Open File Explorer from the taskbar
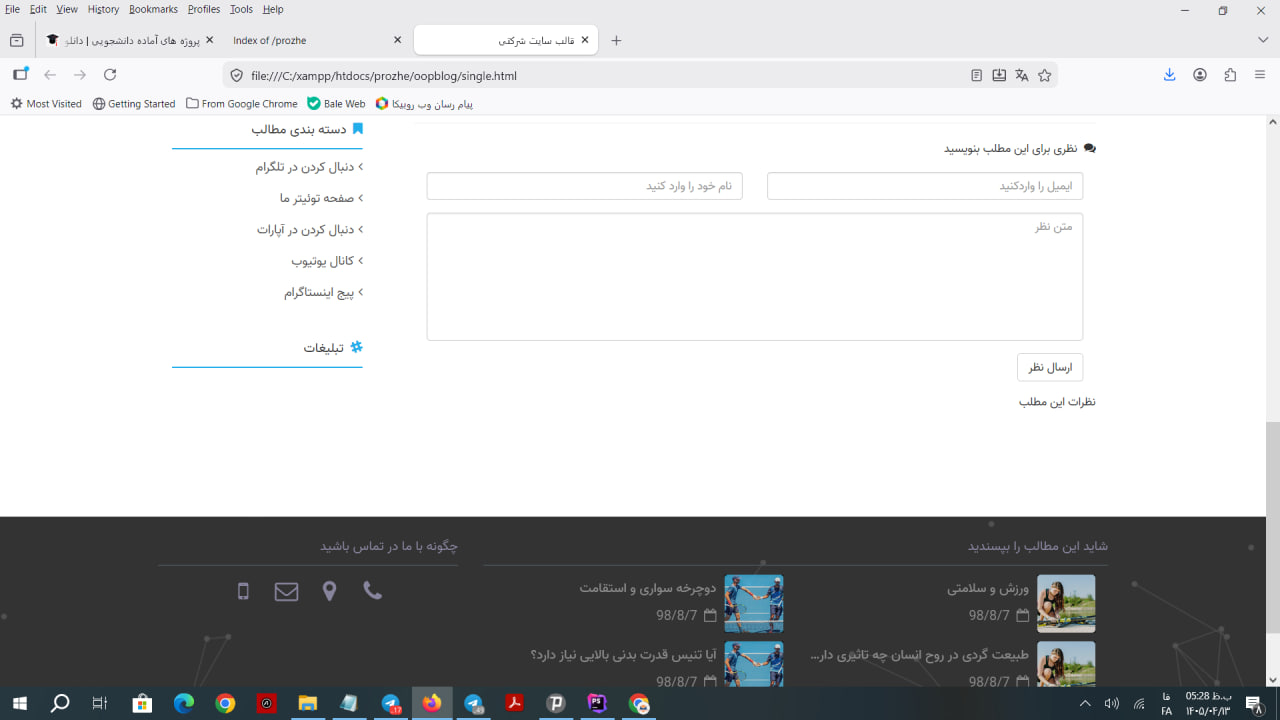The width and height of the screenshot is (1280, 720). click(307, 704)
